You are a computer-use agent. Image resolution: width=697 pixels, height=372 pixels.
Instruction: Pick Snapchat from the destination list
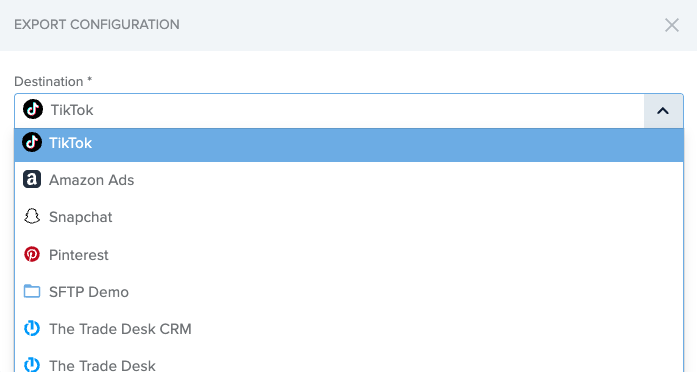click(349, 217)
